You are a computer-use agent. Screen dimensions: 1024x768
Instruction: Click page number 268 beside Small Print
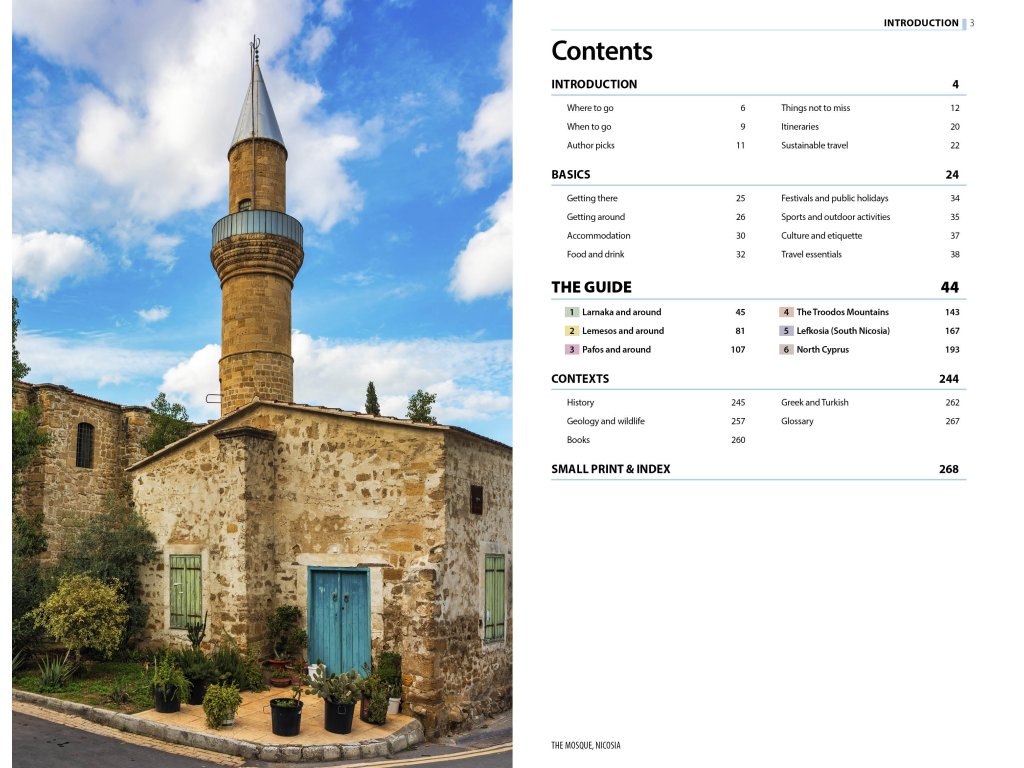pos(948,469)
